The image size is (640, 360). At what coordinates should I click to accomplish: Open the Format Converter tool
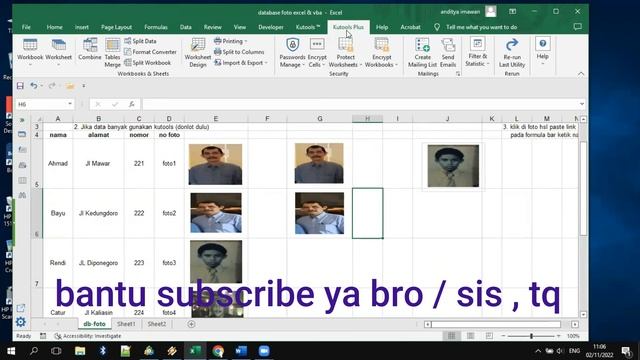[150, 52]
